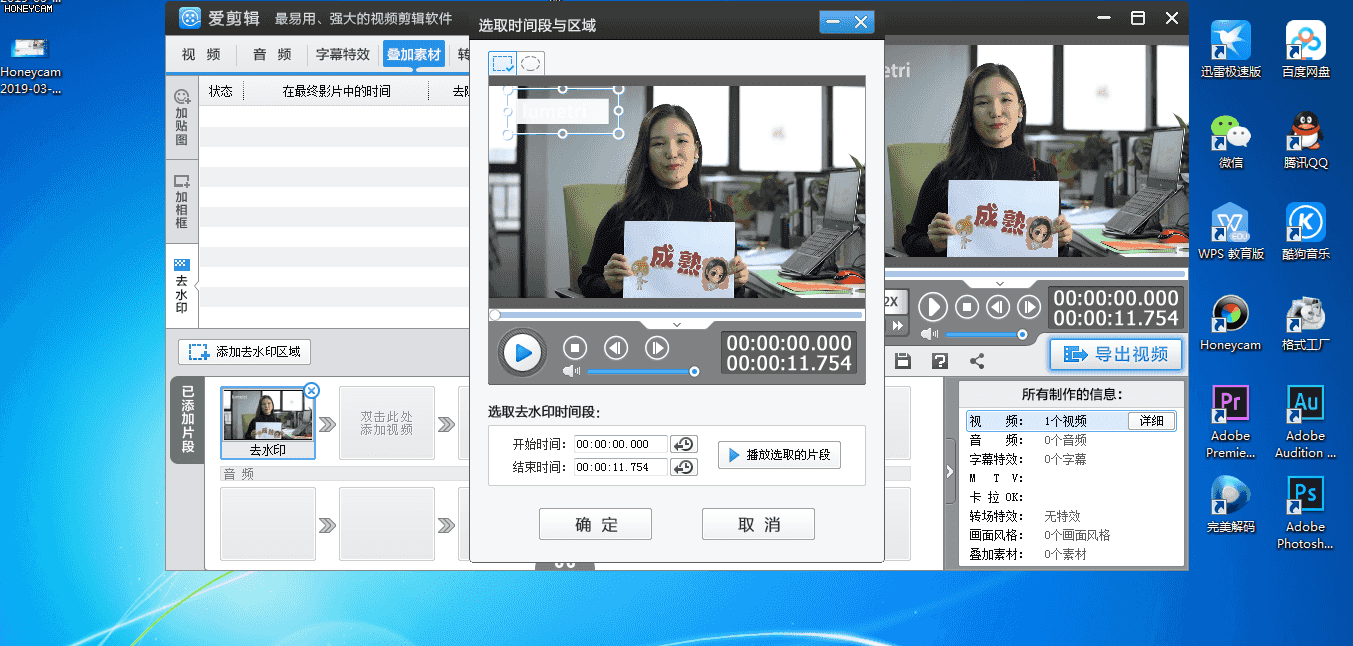Switch to the 字幕特效 tab
This screenshot has width=1353, height=646.
(343, 55)
